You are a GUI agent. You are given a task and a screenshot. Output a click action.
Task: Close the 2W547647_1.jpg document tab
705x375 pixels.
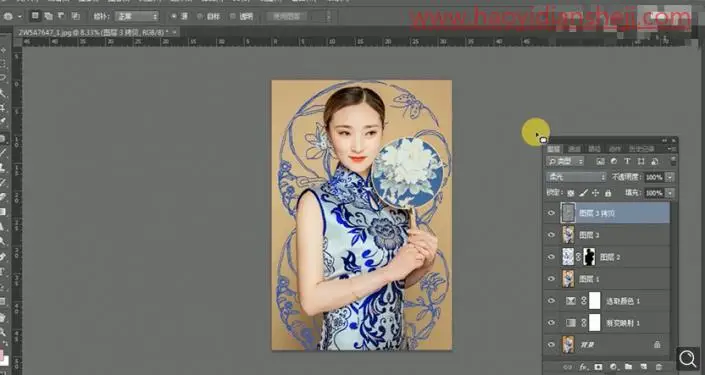pyautogui.click(x=174, y=32)
